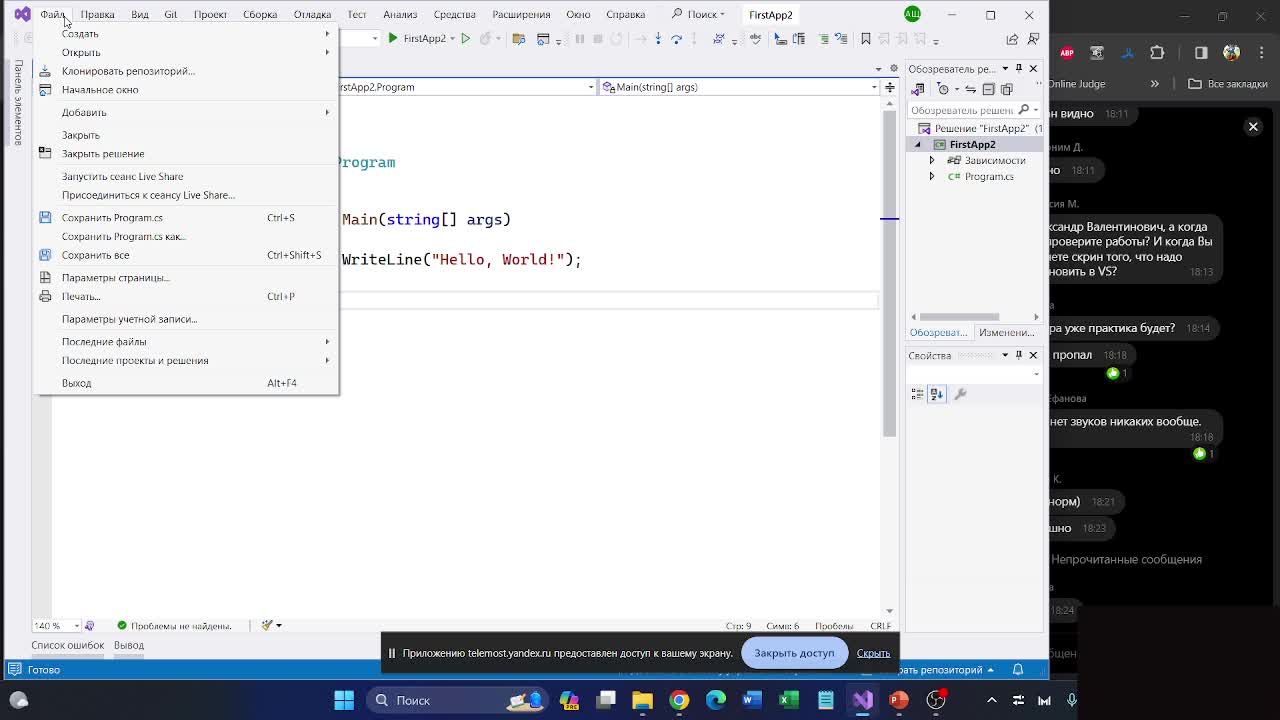1280x720 pixels.
Task: Click the Show All Files icon in Solution Explorer
Action: (x=1006, y=89)
